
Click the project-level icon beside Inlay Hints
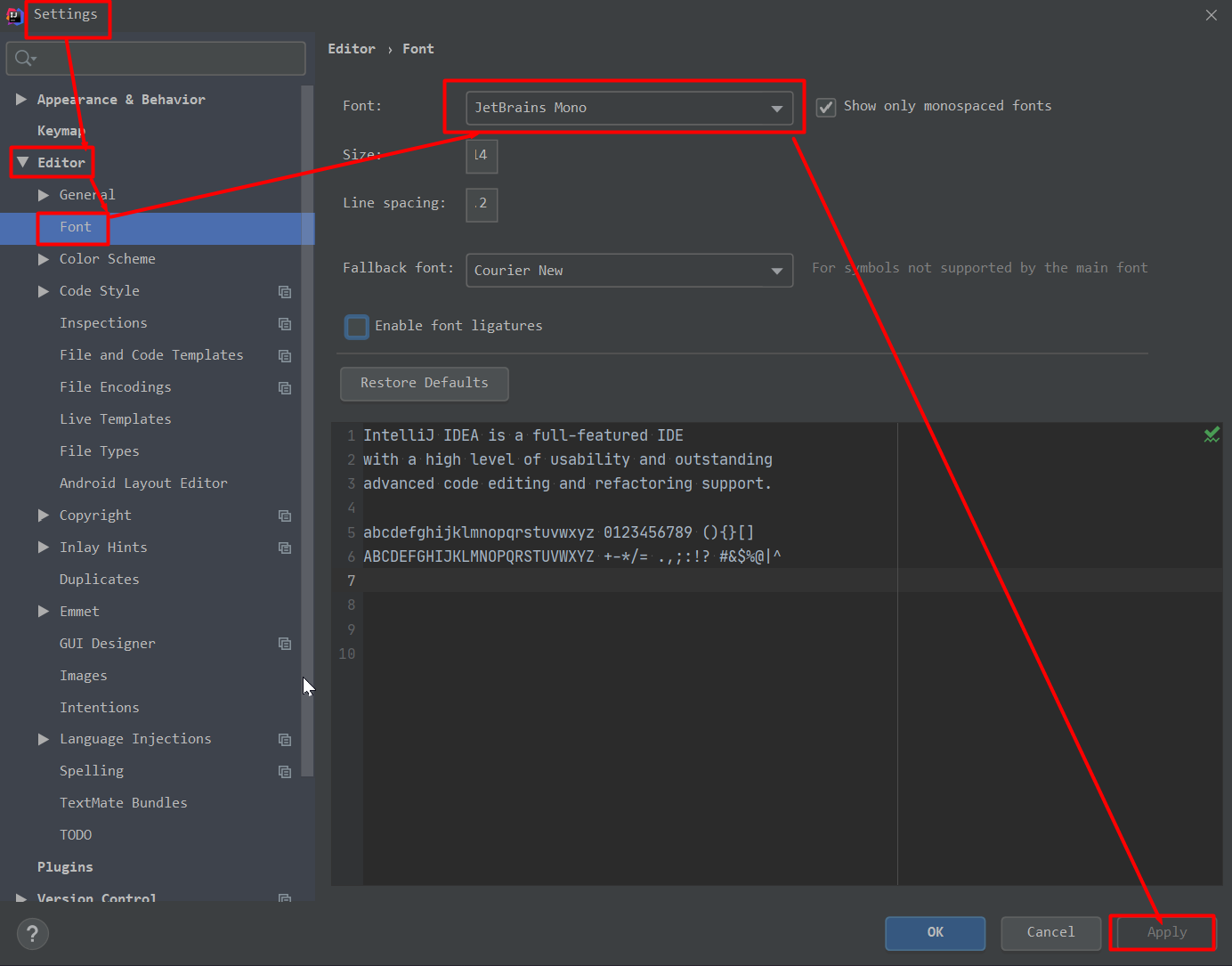[x=285, y=548]
